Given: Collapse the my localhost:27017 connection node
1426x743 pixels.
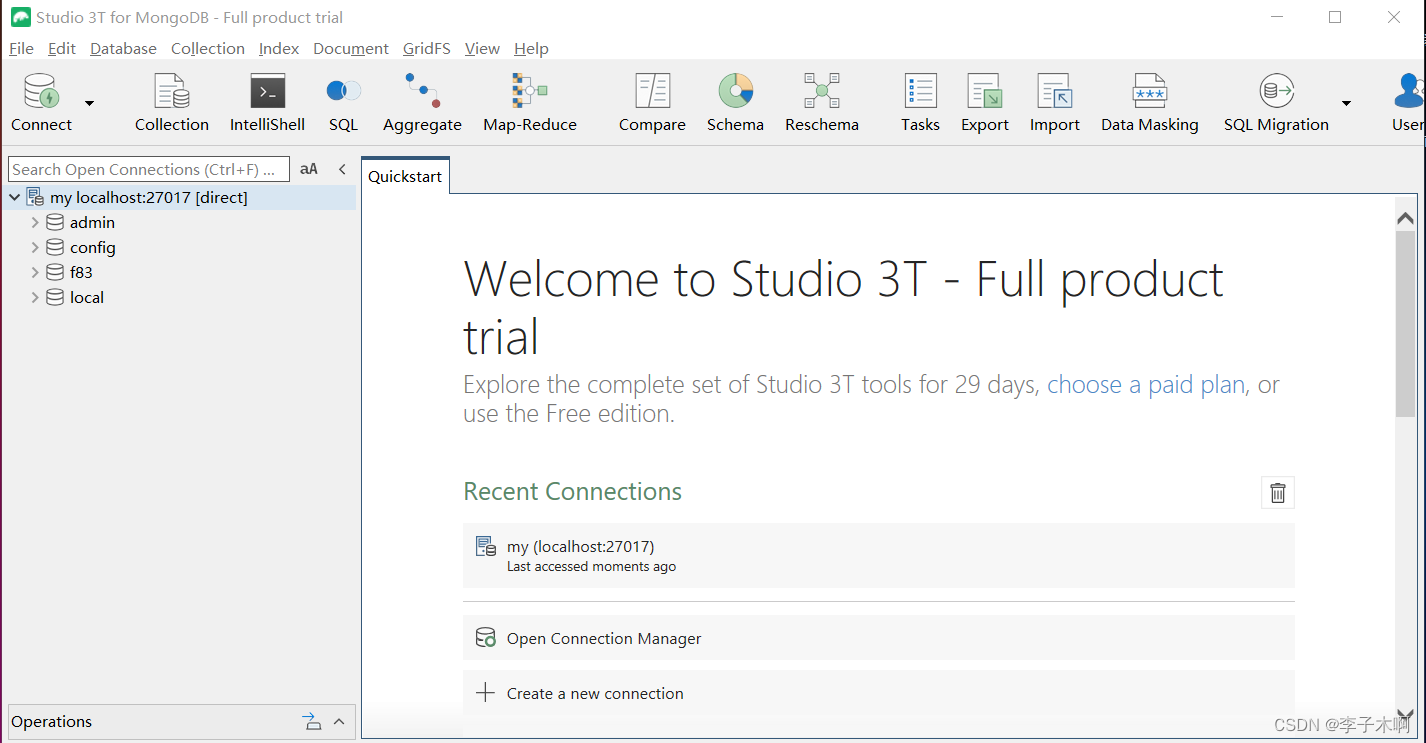Looking at the screenshot, I should tap(15, 197).
